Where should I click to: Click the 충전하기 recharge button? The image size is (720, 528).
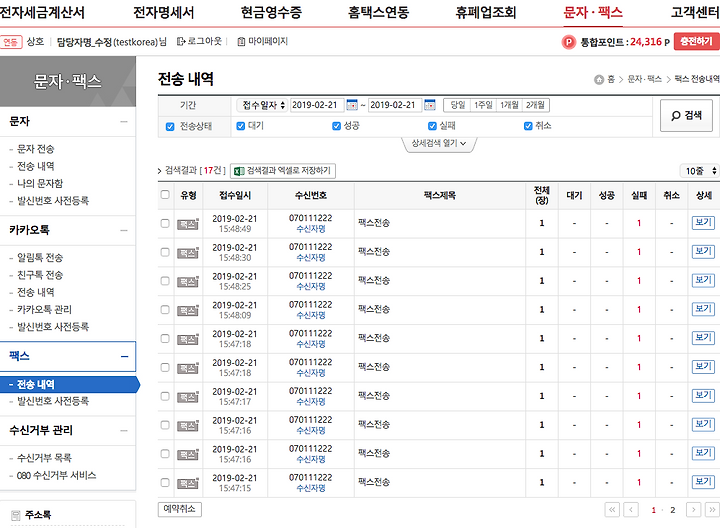[696, 41]
